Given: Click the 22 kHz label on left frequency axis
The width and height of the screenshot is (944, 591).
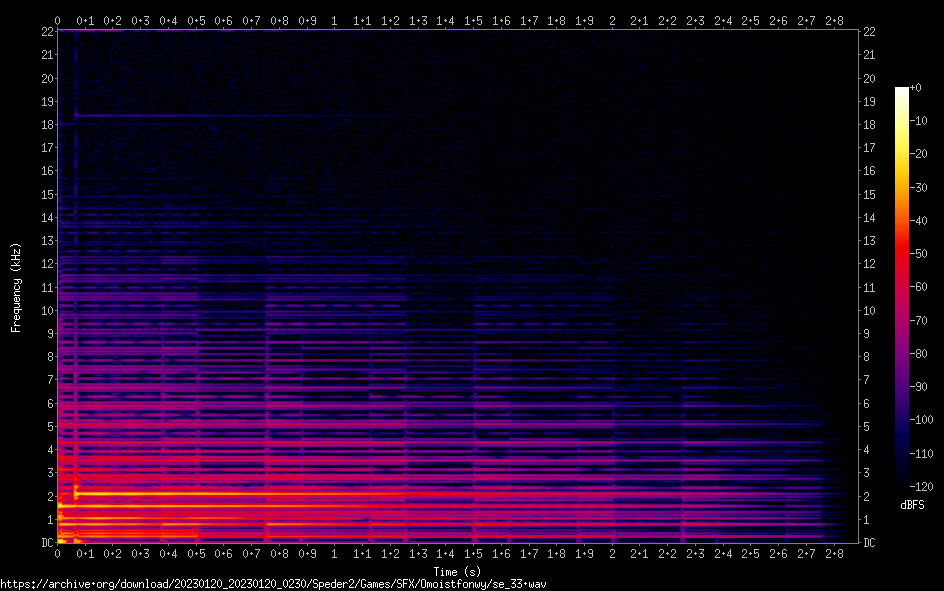Looking at the screenshot, I should [x=44, y=32].
